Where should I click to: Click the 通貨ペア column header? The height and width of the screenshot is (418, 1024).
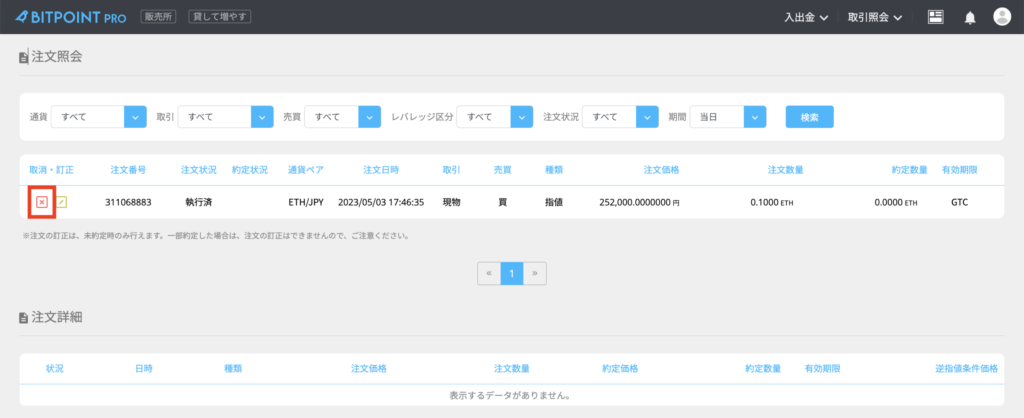(x=306, y=170)
